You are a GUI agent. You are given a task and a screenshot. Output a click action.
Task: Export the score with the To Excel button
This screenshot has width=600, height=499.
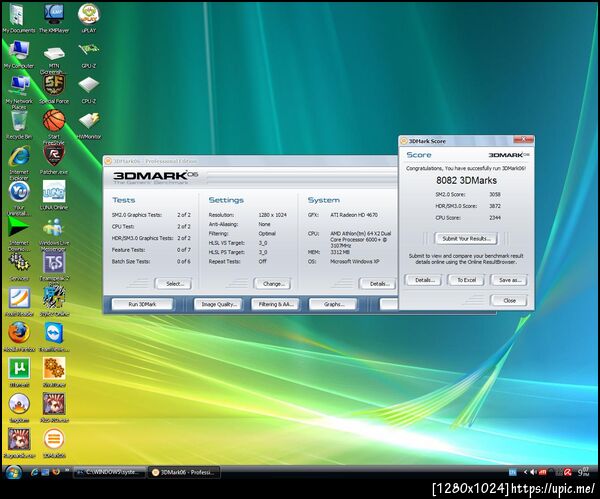[466, 280]
